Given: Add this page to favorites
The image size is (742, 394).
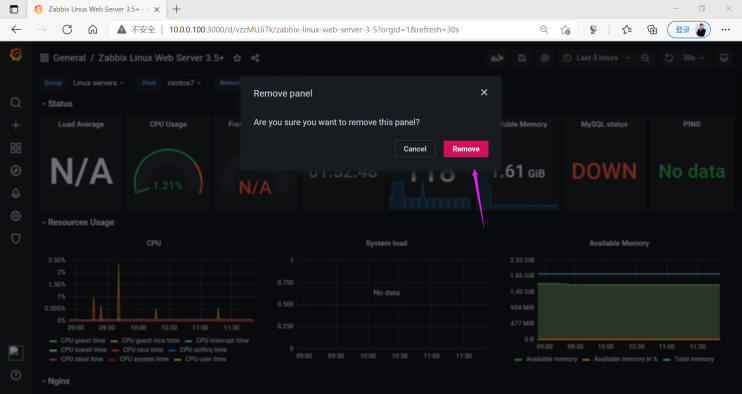Looking at the screenshot, I should [565, 30].
